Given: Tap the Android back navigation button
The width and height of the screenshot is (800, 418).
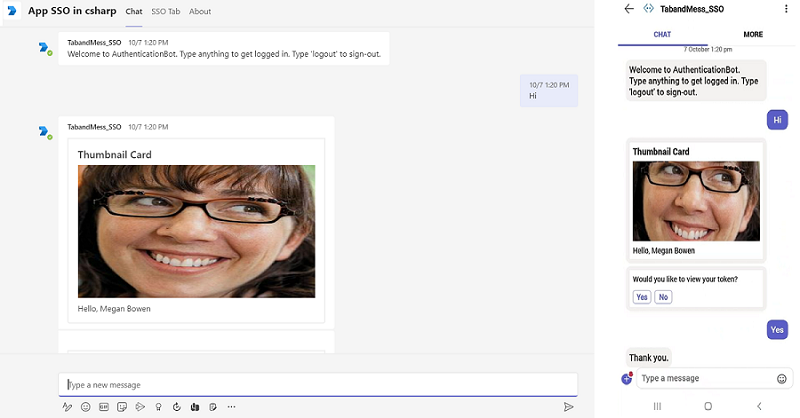Looking at the screenshot, I should tap(759, 406).
